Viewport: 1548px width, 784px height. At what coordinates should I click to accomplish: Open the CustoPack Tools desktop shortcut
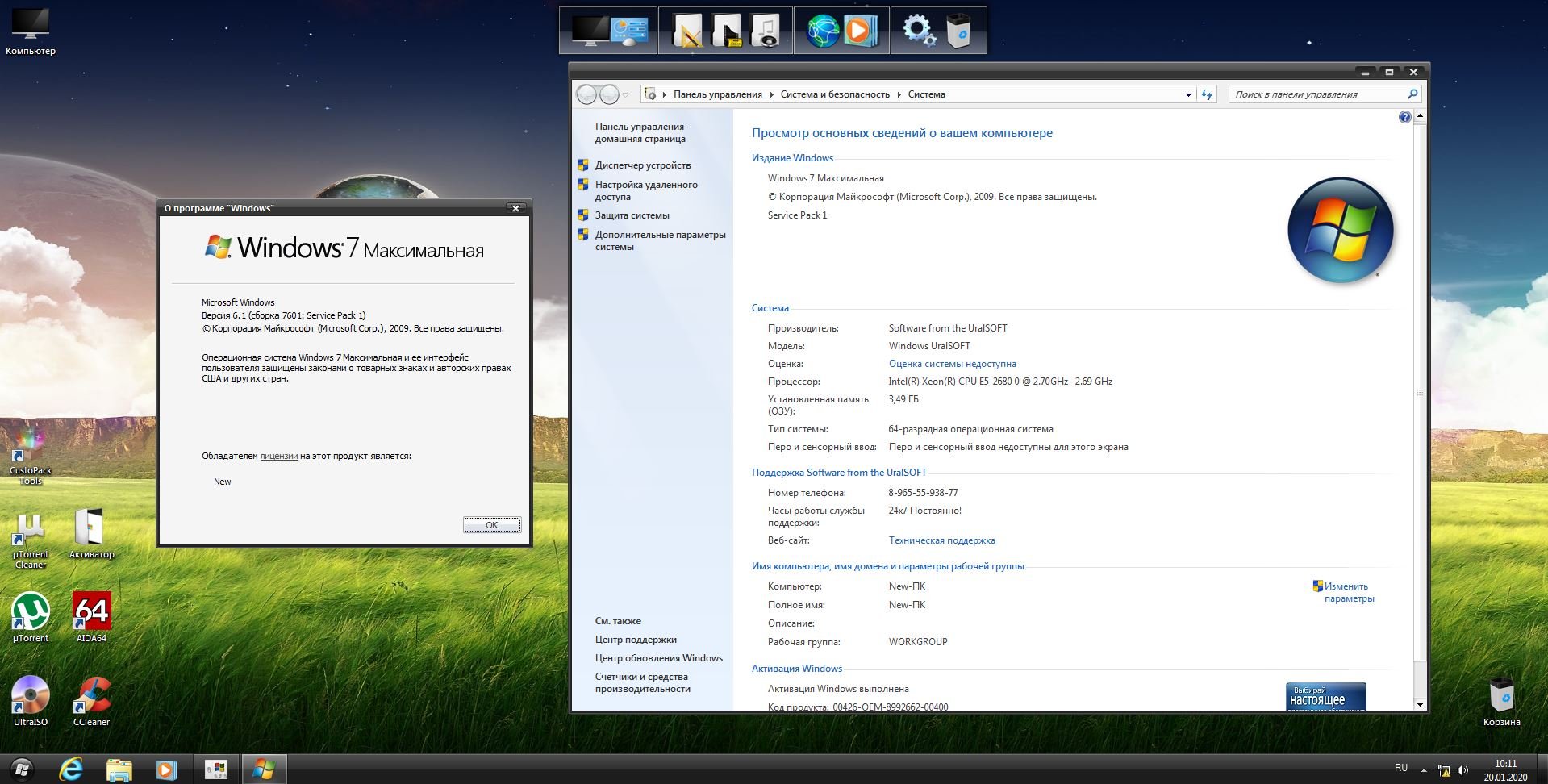pyautogui.click(x=31, y=456)
